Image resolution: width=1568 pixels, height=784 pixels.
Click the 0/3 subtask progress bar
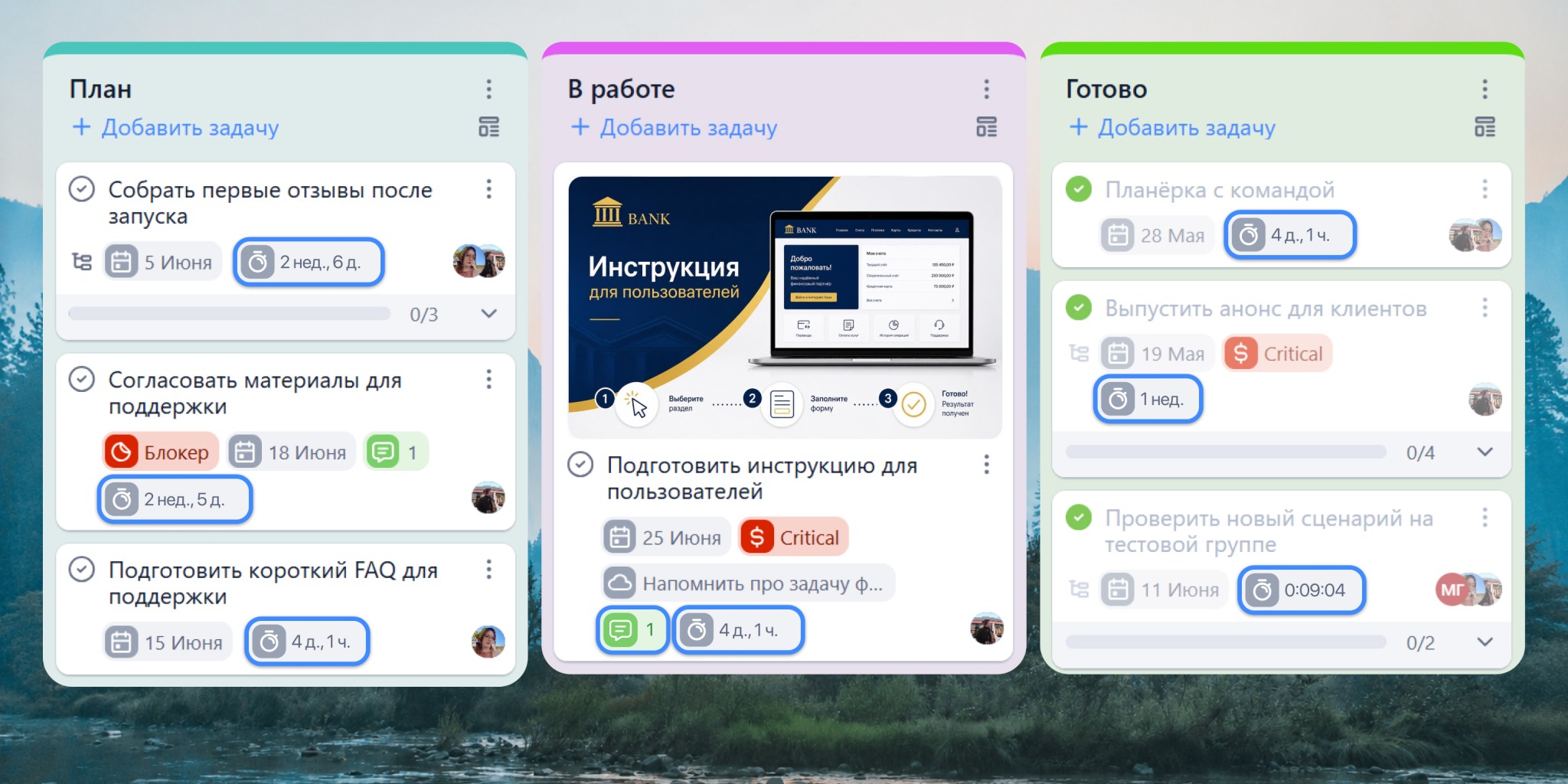(x=229, y=313)
